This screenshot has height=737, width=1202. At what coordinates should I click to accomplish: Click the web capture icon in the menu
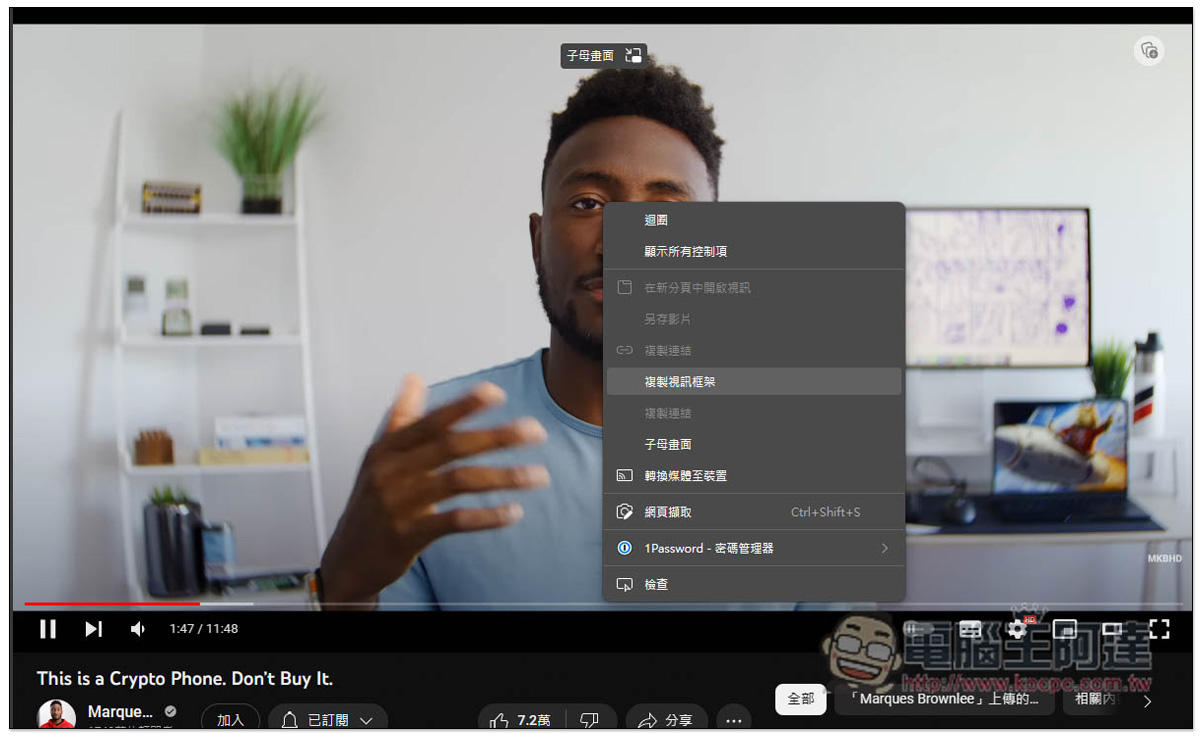625,512
